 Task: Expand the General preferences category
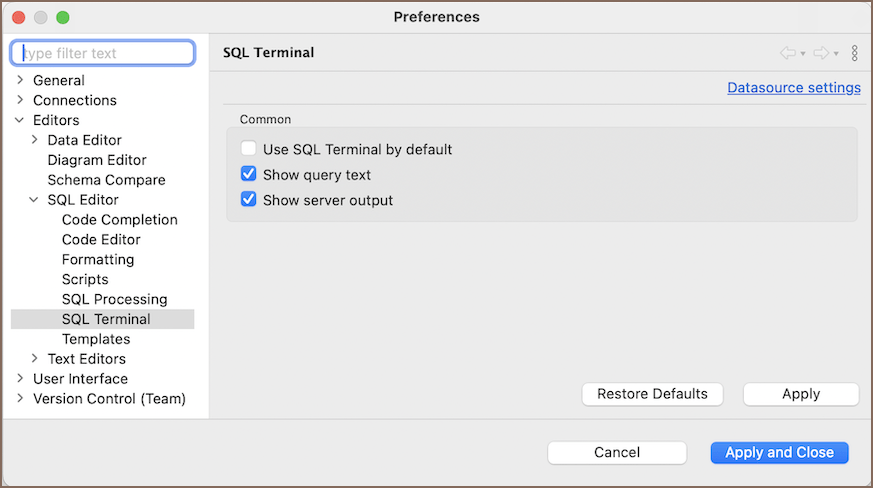click(20, 80)
